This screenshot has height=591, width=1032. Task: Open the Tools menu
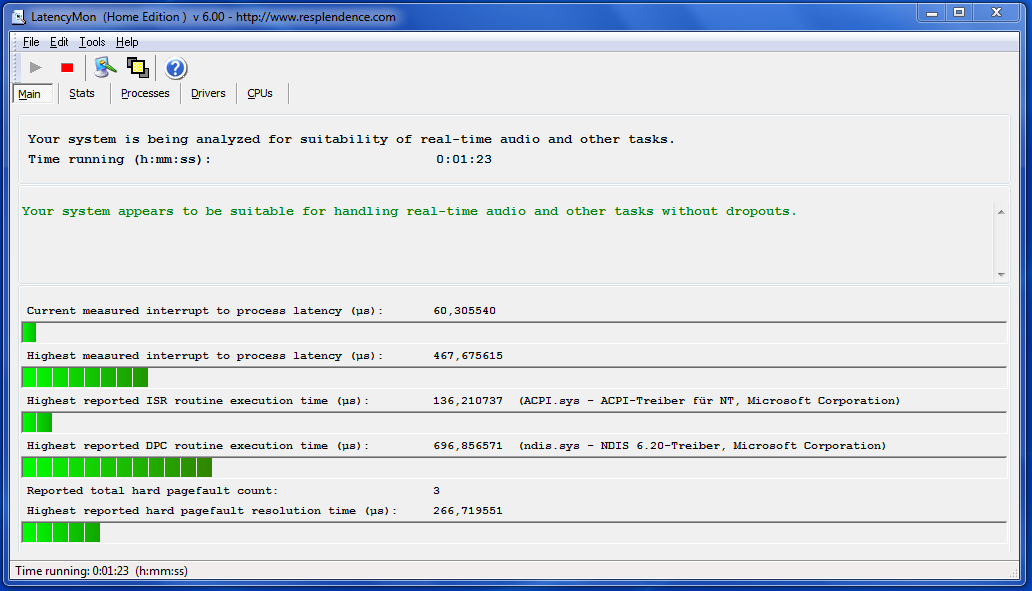coord(92,42)
